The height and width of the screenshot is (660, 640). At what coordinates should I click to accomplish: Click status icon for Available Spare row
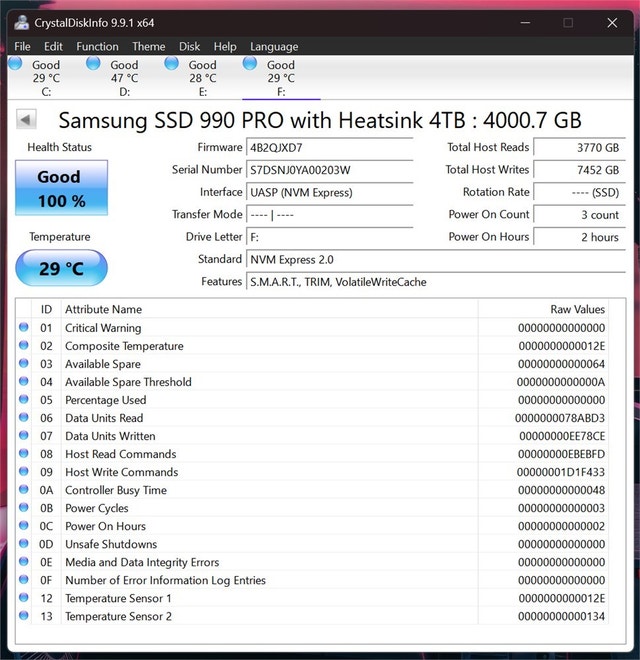[24, 363]
